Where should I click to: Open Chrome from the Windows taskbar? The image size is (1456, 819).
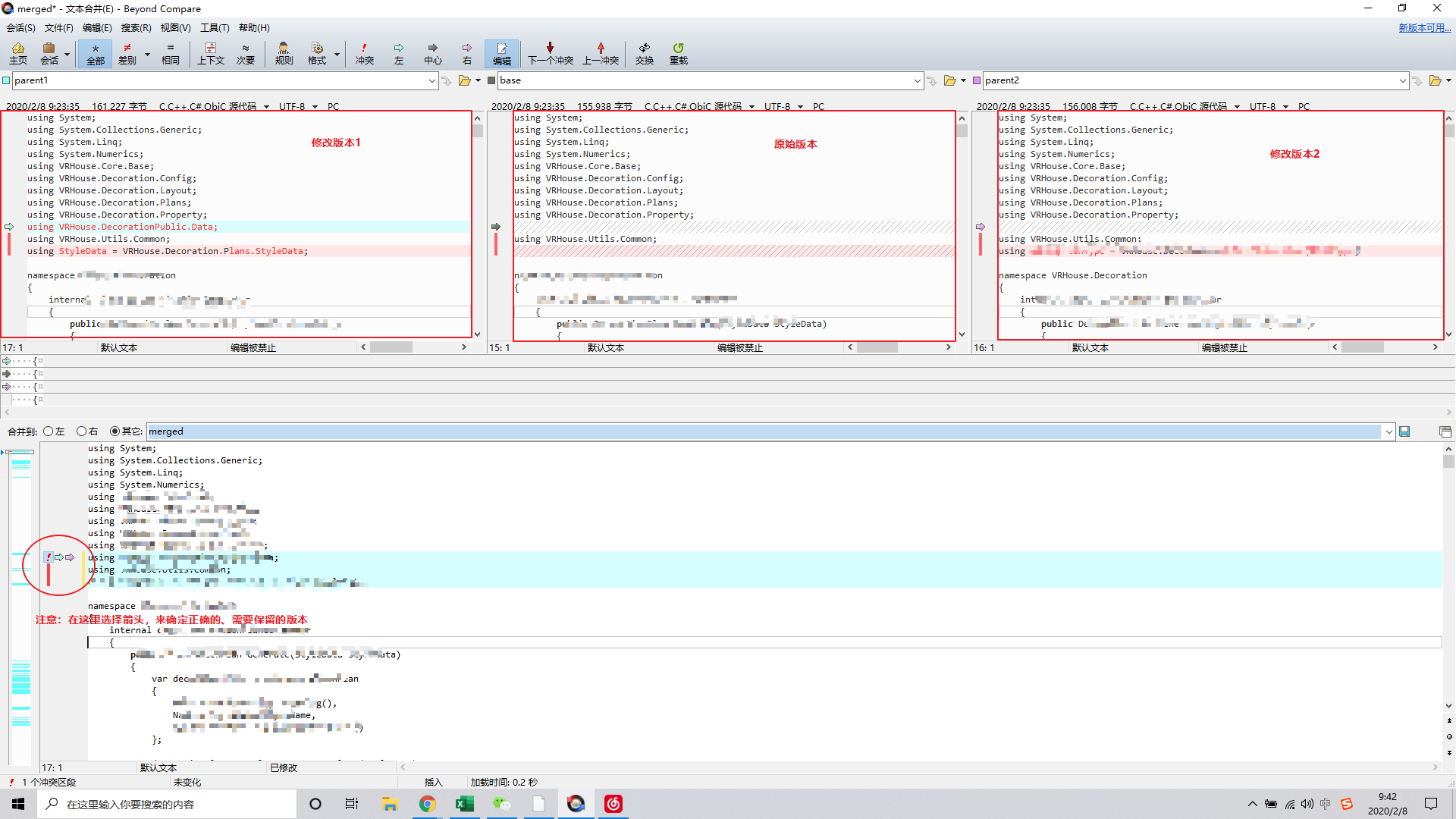tap(428, 804)
